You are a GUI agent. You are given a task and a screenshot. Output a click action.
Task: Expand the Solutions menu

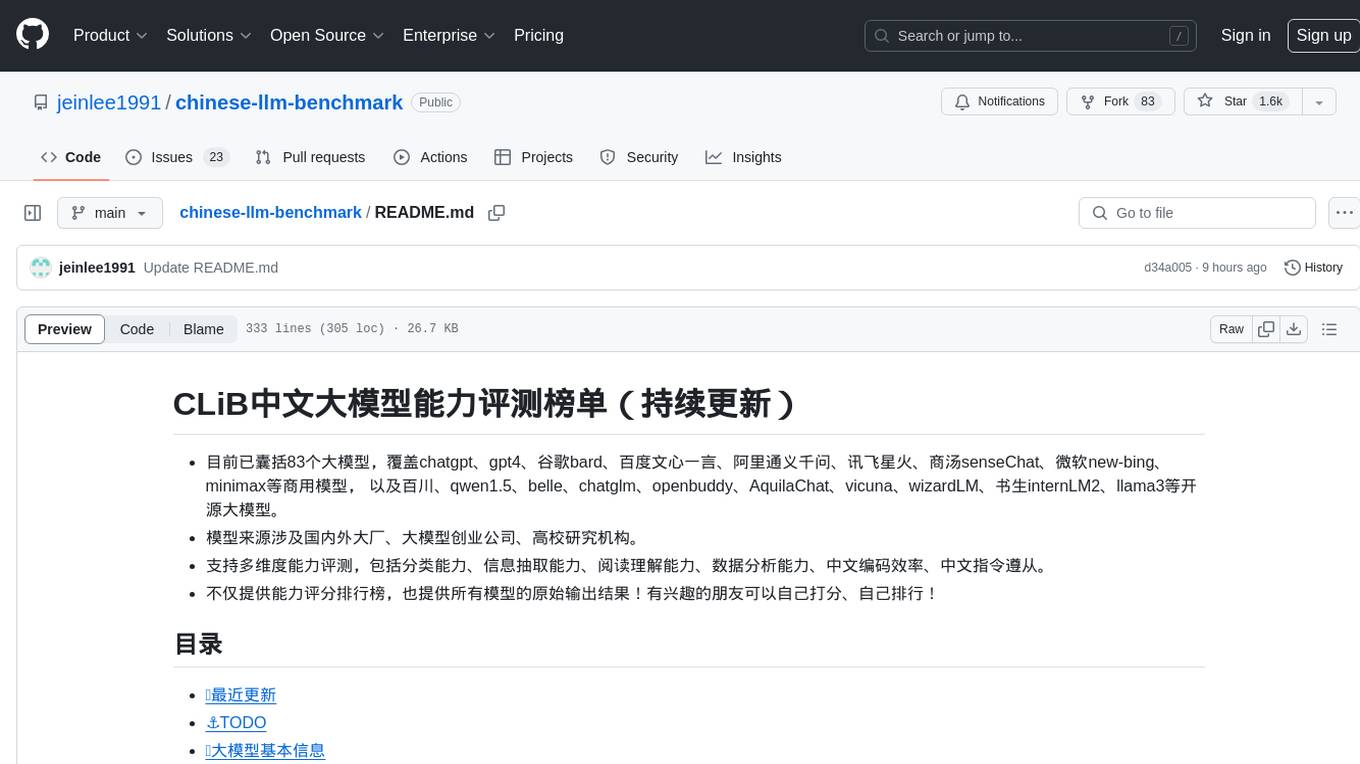[209, 35]
